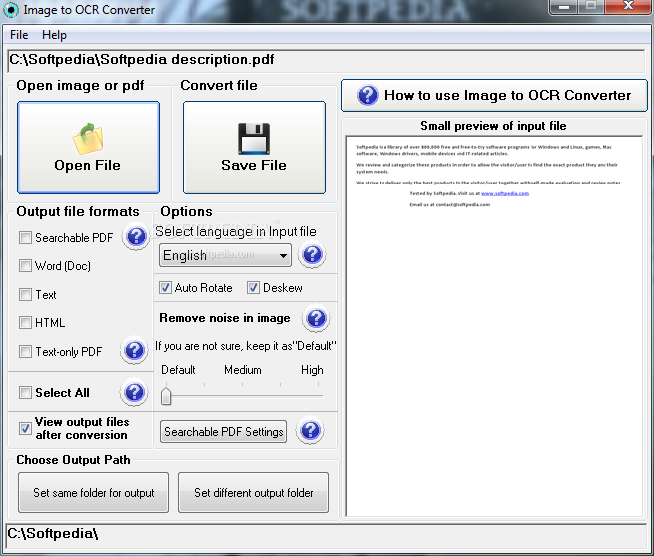Open the Help menu
Viewport: 654px width, 556px height.
coord(54,35)
